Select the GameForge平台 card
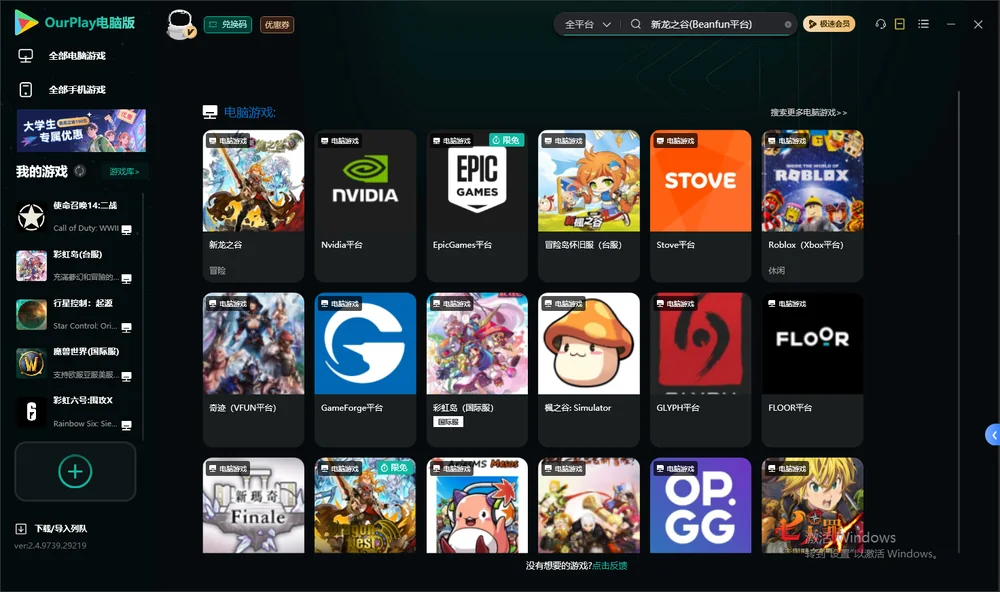Viewport: 1000px width, 592px height. coord(365,369)
